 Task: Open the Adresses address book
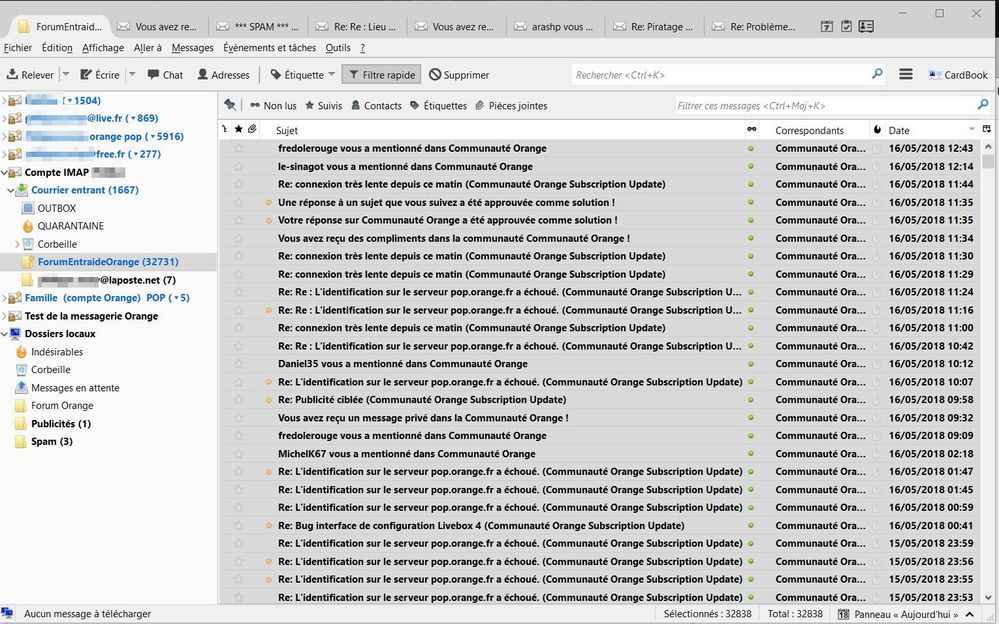223,75
